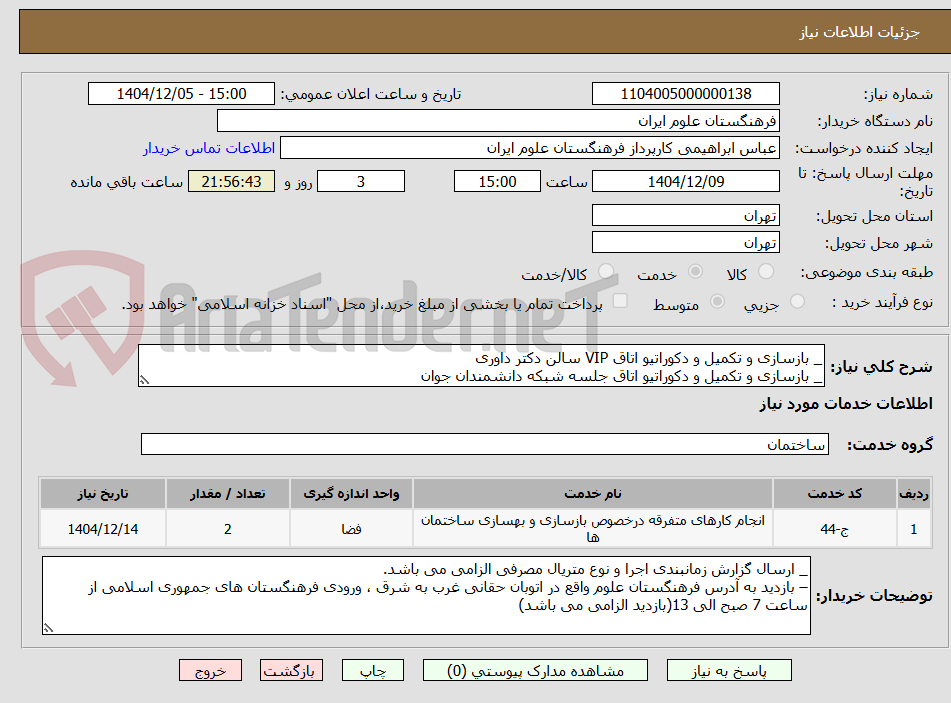The height and width of the screenshot is (703, 951).
Task: Click the deadline time field 15:00
Action: pyautogui.click(x=497, y=181)
